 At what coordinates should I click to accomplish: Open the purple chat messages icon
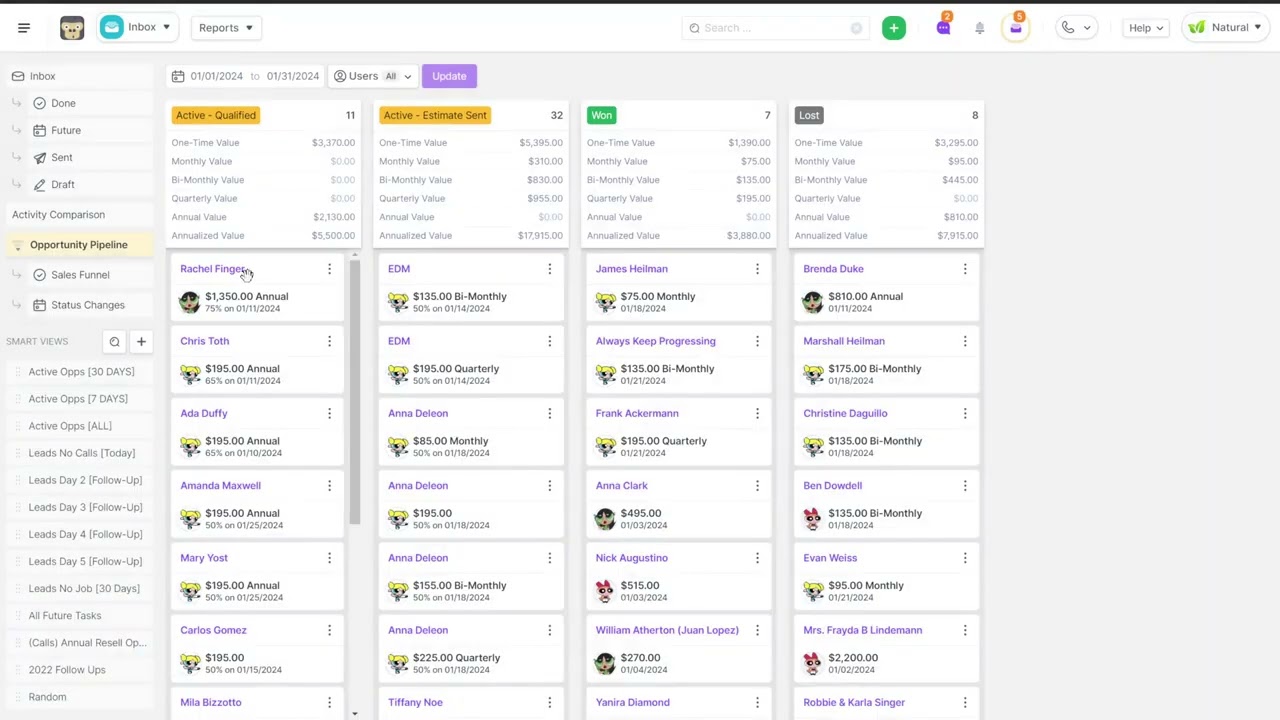tap(943, 28)
